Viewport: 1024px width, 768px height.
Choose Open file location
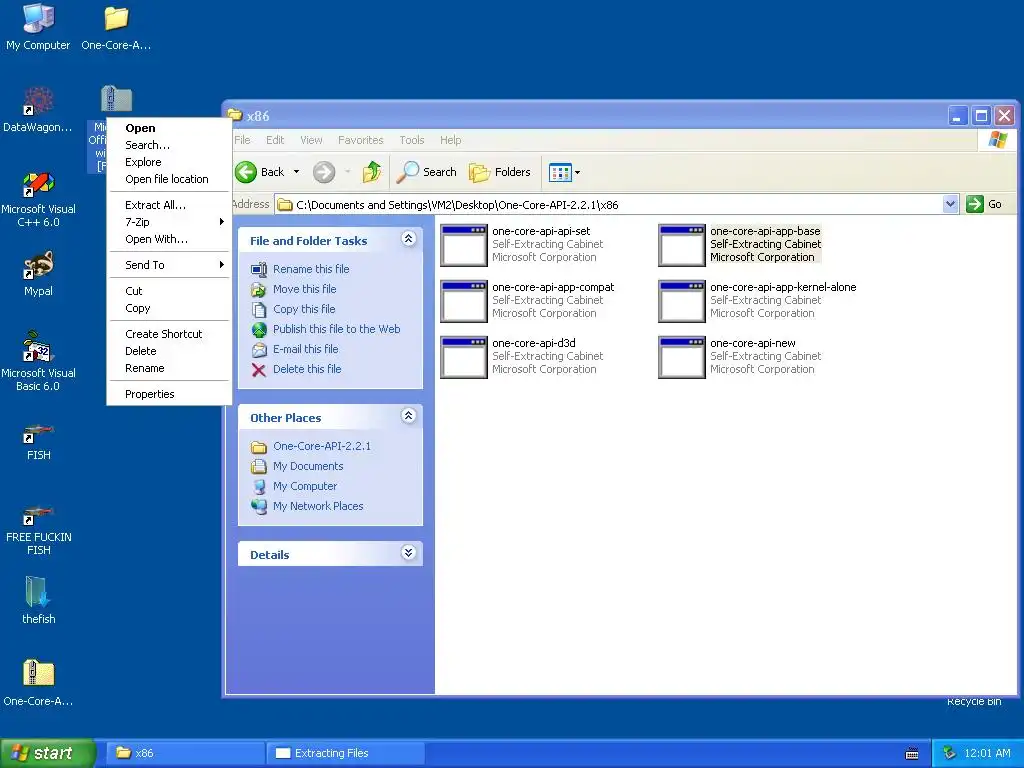(x=170, y=179)
